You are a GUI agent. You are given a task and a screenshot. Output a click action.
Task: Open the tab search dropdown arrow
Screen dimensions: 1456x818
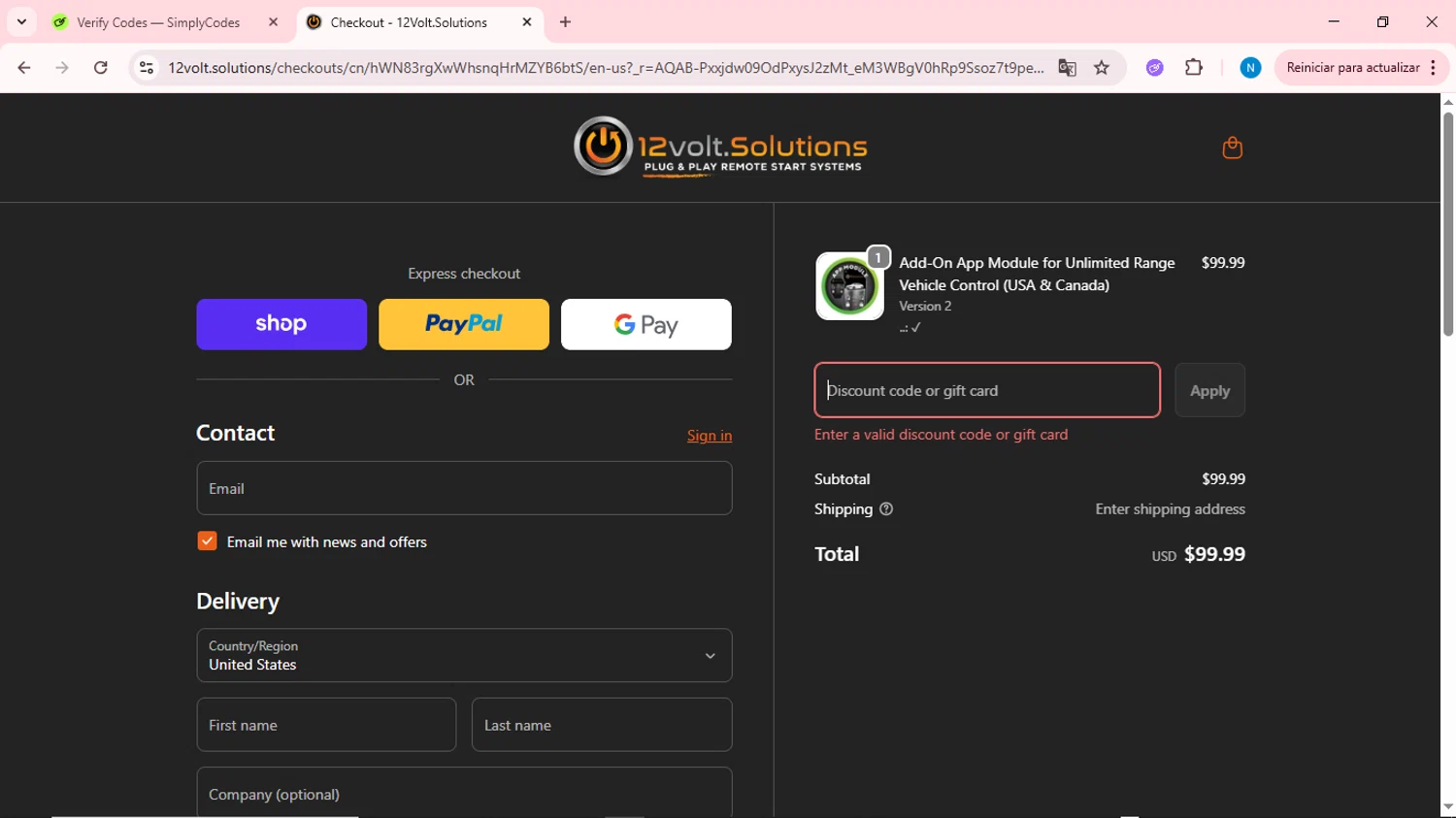(x=21, y=22)
